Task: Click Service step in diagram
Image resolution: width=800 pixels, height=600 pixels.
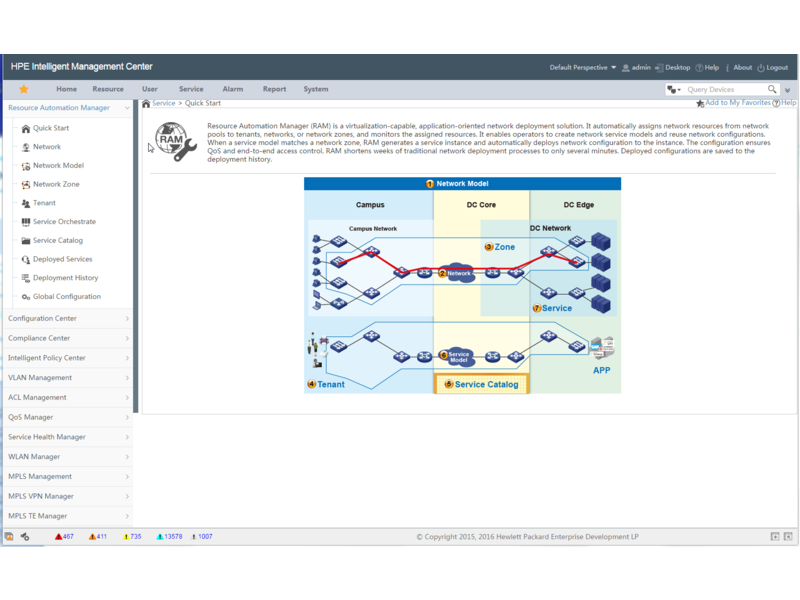Action: coord(552,308)
